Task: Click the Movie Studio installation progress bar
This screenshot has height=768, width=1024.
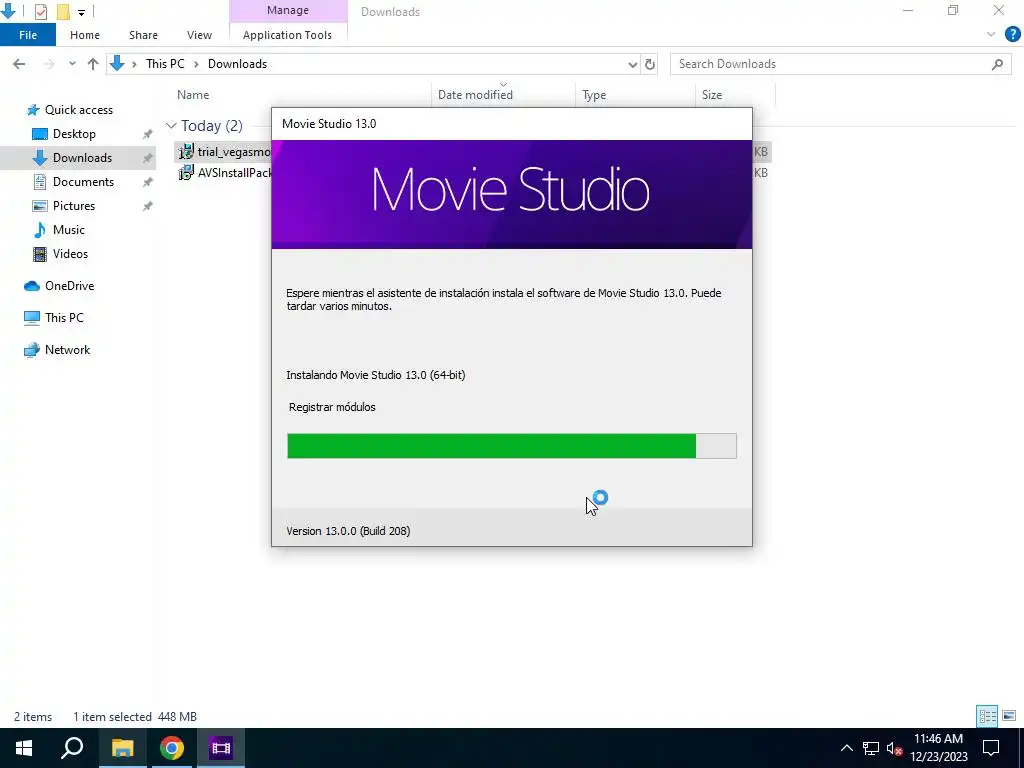Action: point(511,446)
